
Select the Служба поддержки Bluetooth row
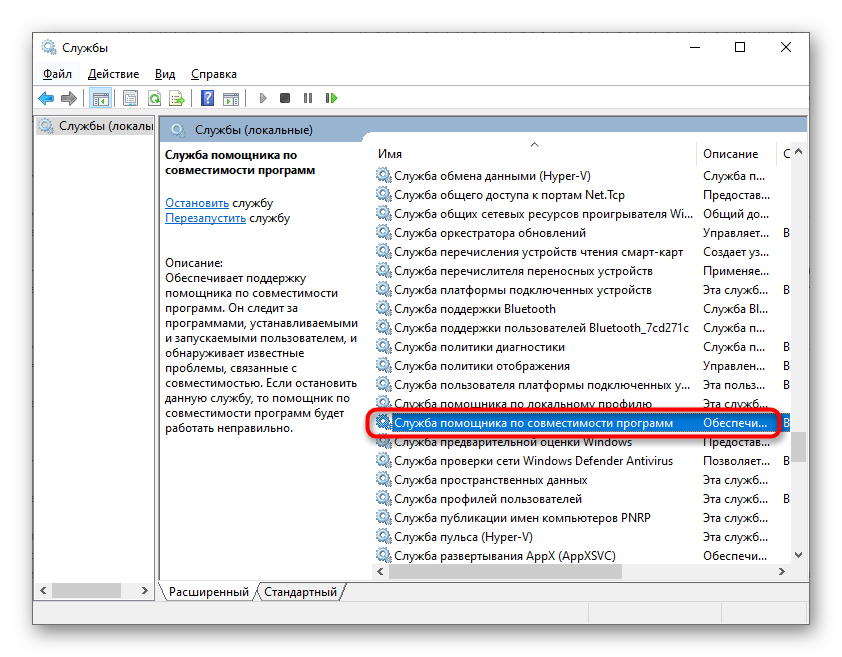coord(474,309)
